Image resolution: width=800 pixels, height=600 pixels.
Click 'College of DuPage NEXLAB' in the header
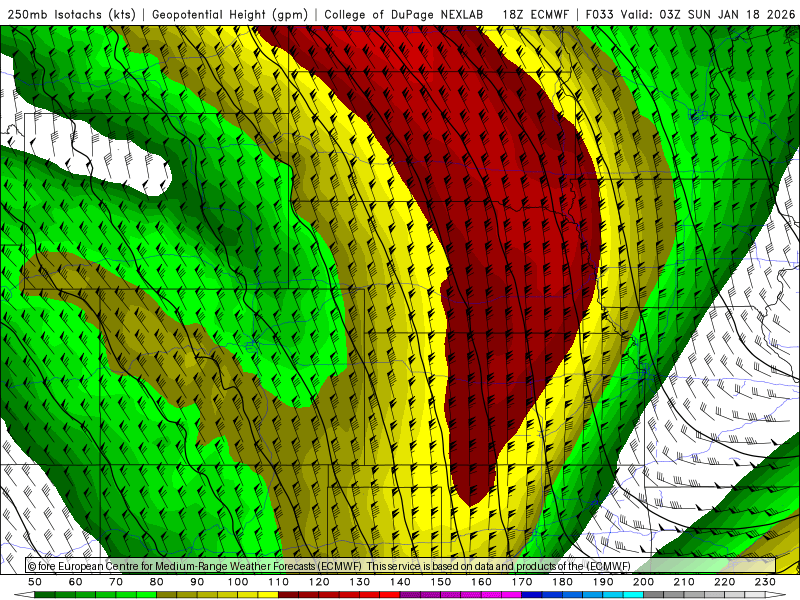(403, 15)
